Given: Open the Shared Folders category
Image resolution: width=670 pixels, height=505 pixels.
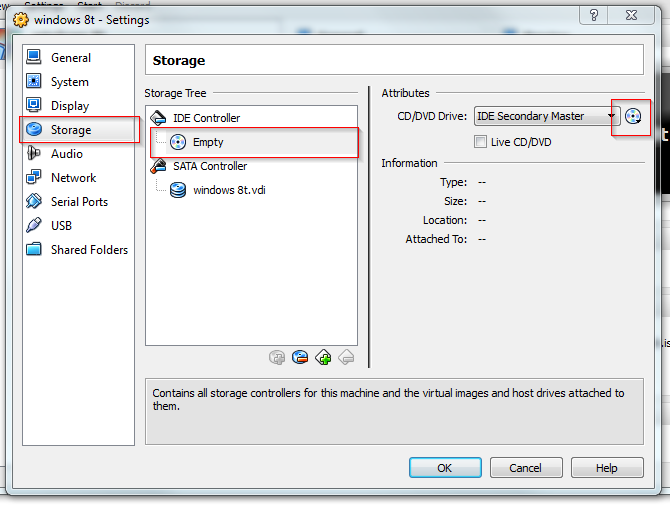Looking at the screenshot, I should [x=78, y=249].
